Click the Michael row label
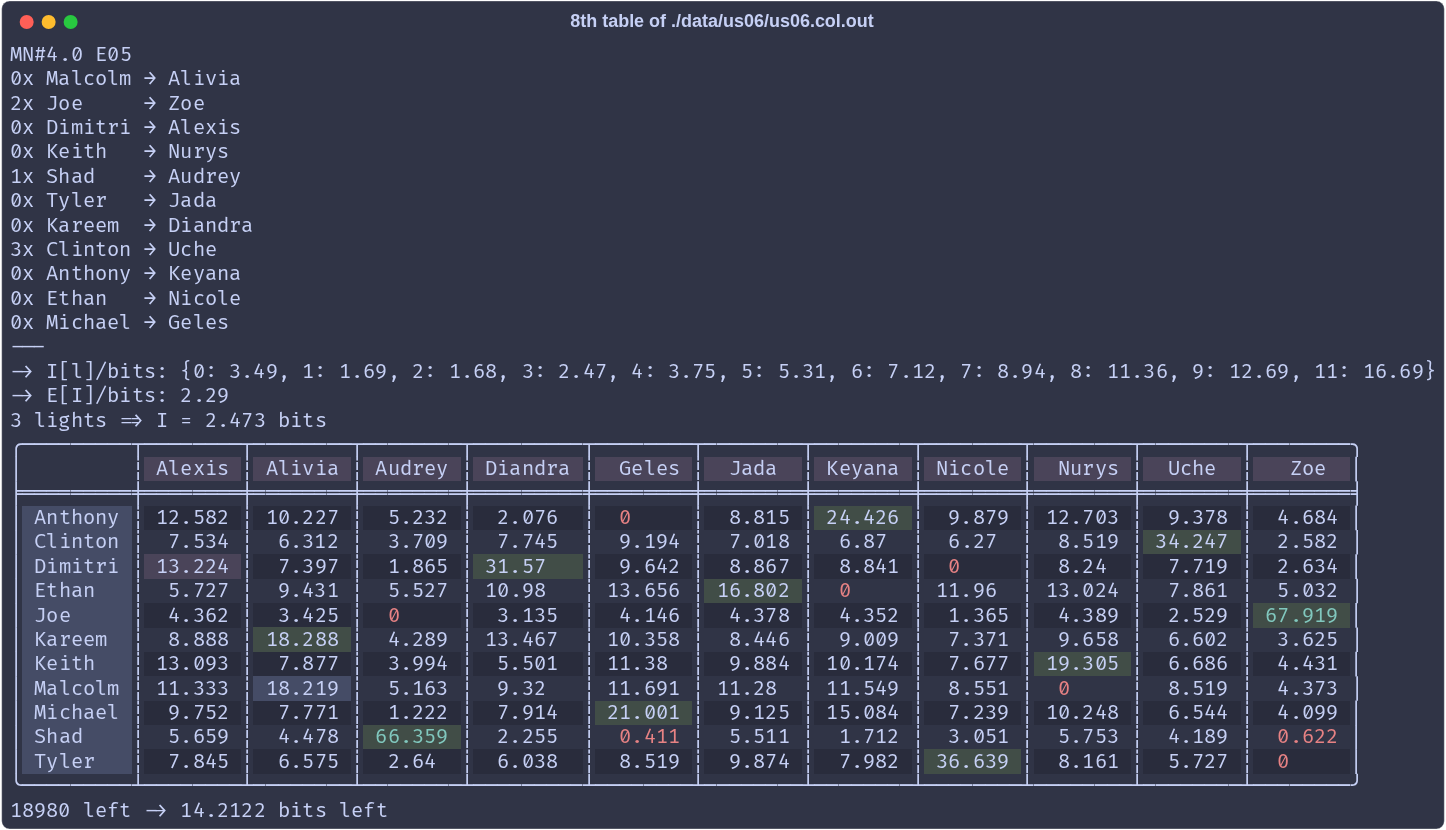The height and width of the screenshot is (830, 1446). [77, 712]
